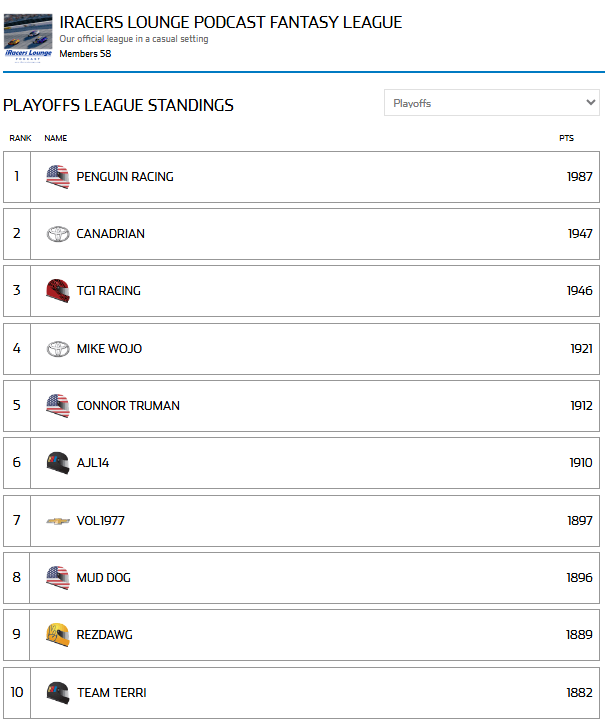
Task: Click the iRacers Lounge Podcast league logo
Action: 28,37
